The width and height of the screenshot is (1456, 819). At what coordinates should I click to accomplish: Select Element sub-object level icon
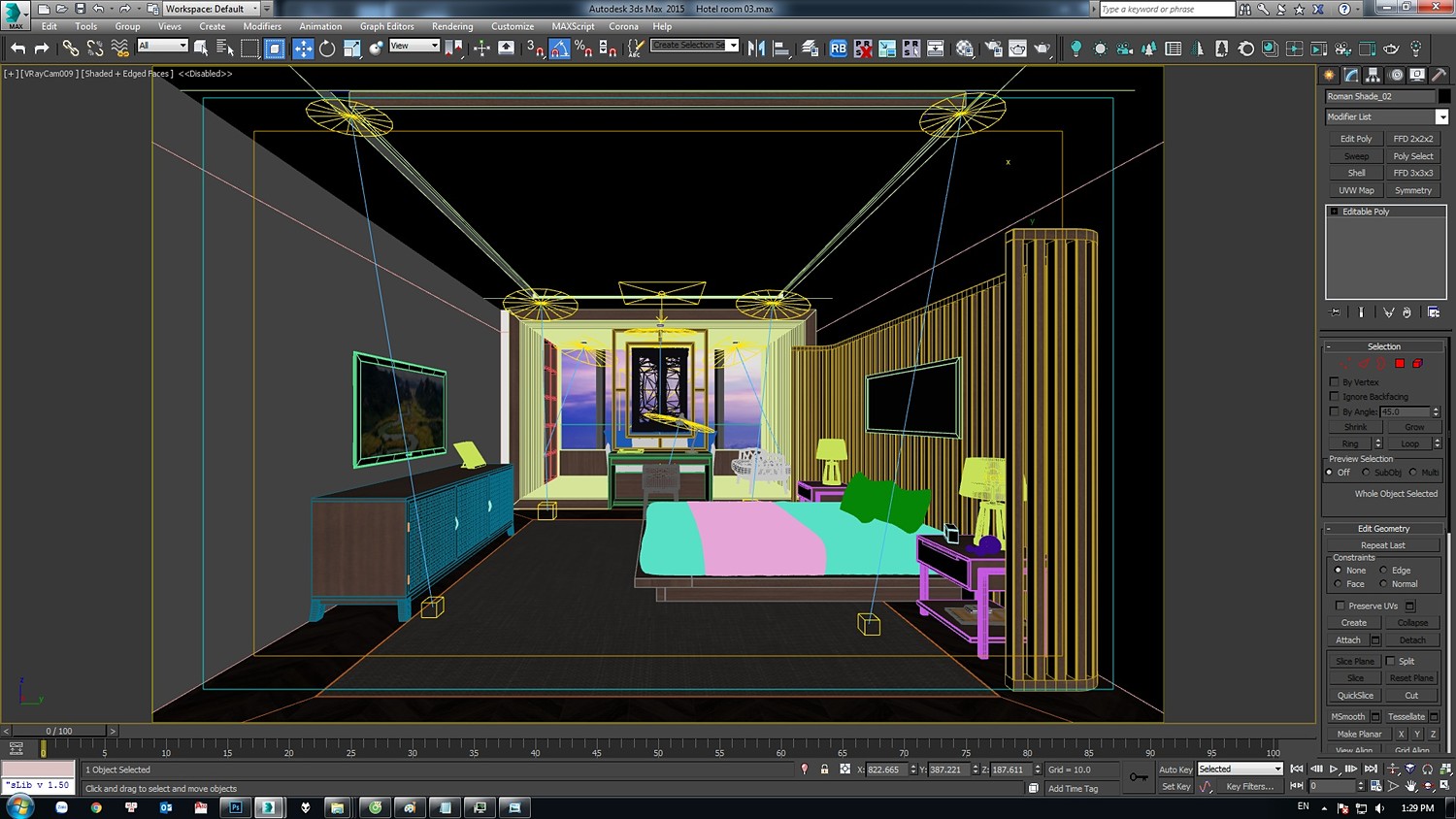pyautogui.click(x=1417, y=363)
